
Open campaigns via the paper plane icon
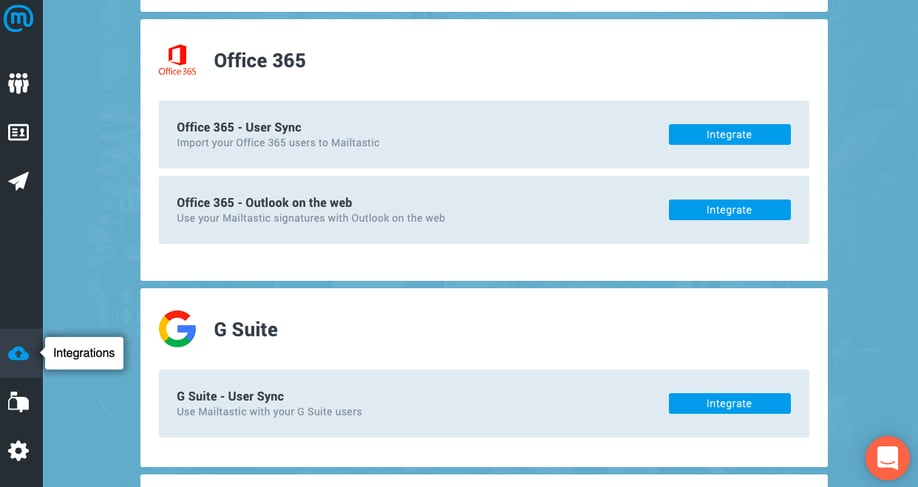click(18, 181)
